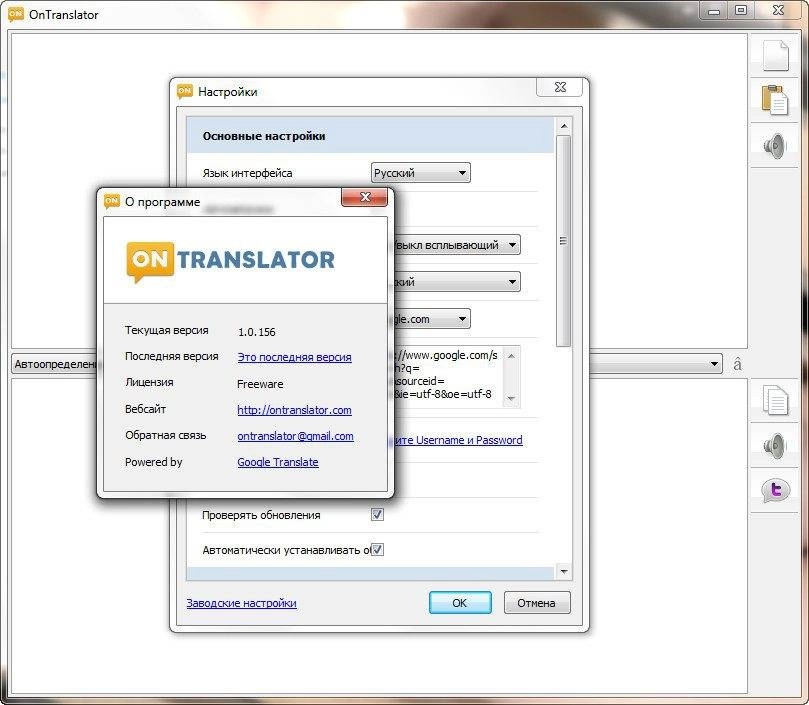Click the Powered by label
Image resolution: width=809 pixels, height=705 pixels.
tap(153, 462)
